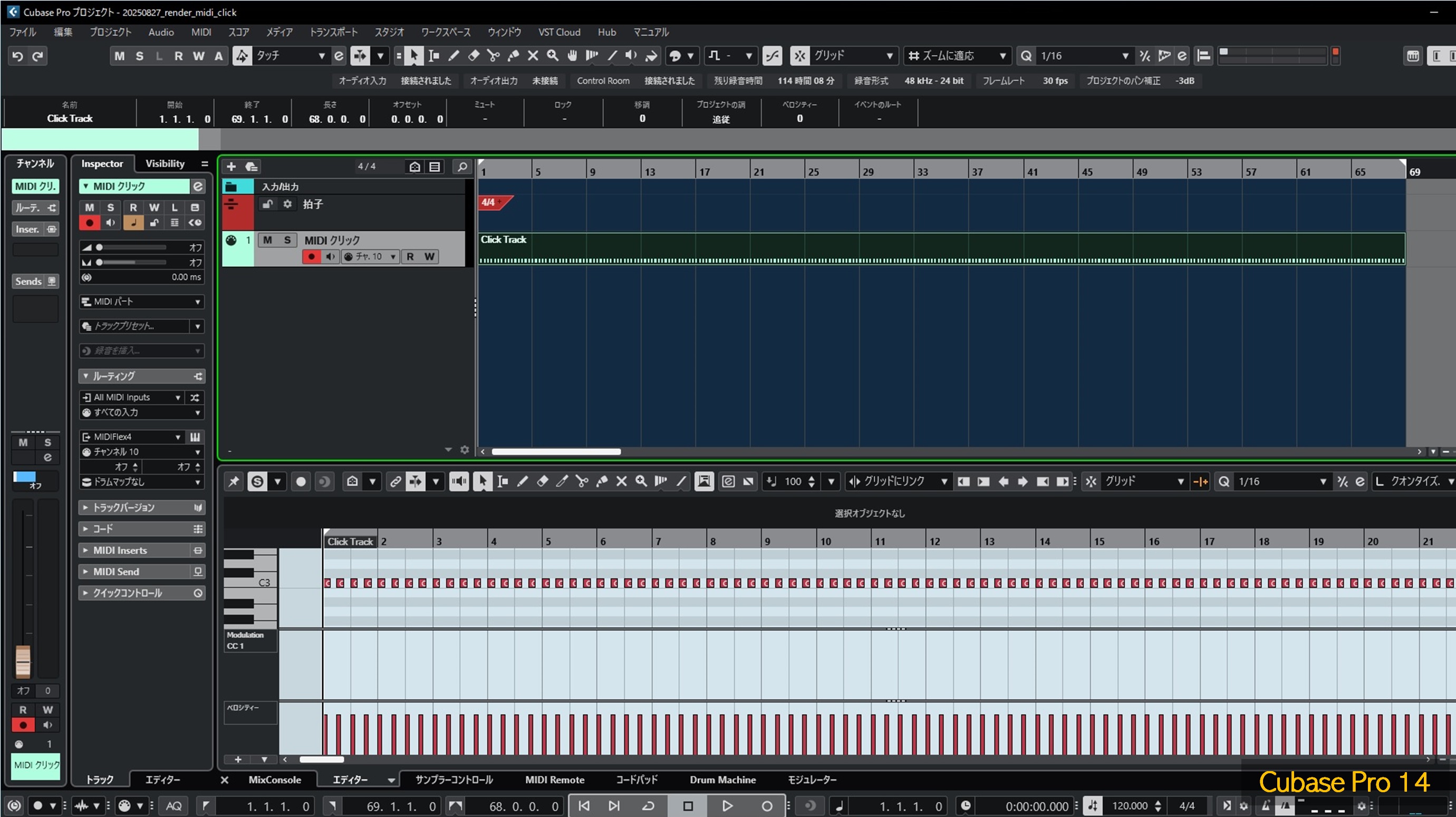Open the ズームに適応 grid type dropdown
This screenshot has height=817, width=1456.
(x=958, y=55)
